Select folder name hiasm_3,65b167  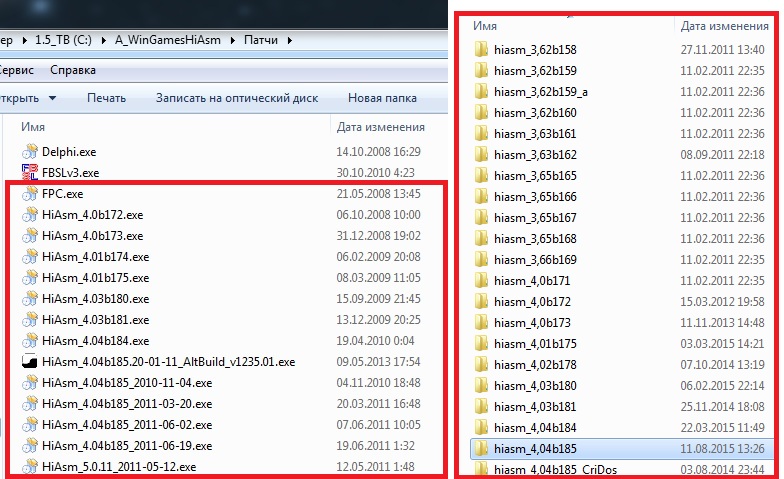pos(535,218)
